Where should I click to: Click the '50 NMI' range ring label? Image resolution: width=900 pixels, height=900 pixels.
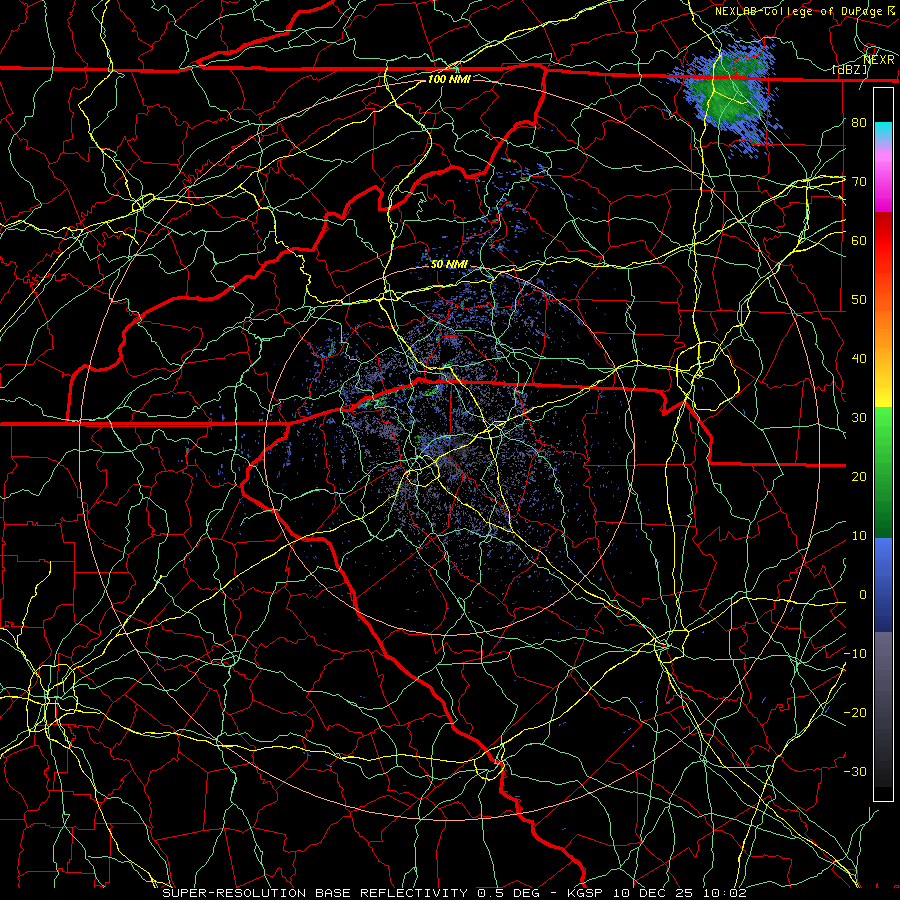[449, 264]
